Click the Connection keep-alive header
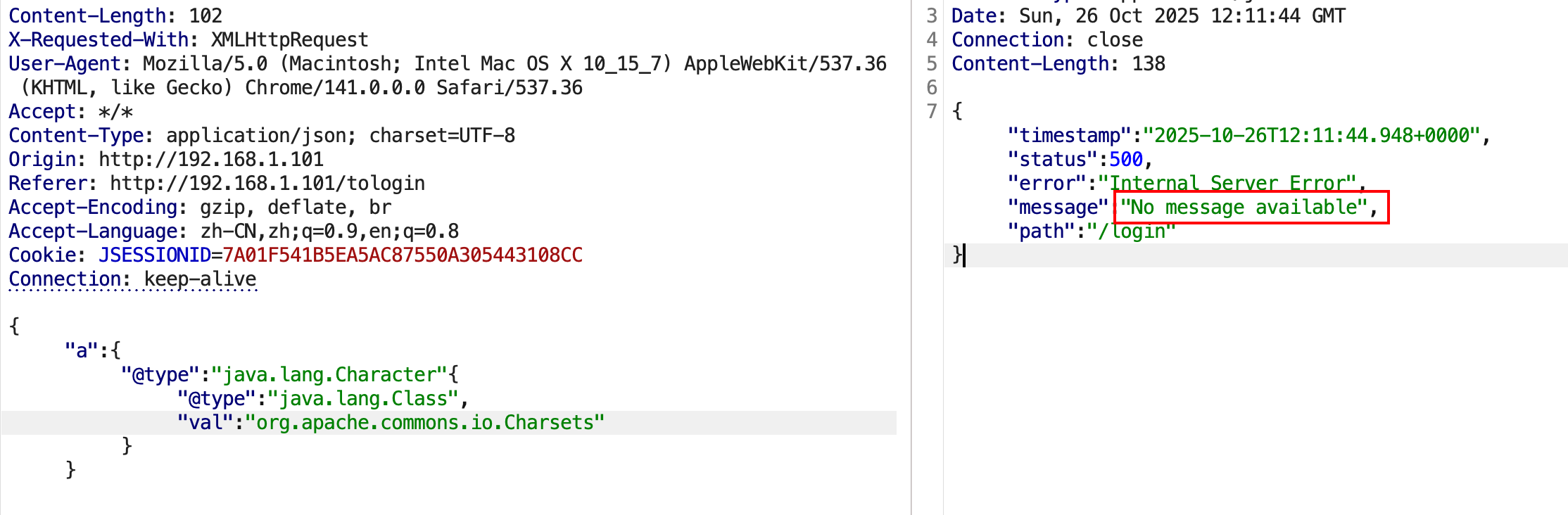The width and height of the screenshot is (1568, 515). [x=132, y=279]
